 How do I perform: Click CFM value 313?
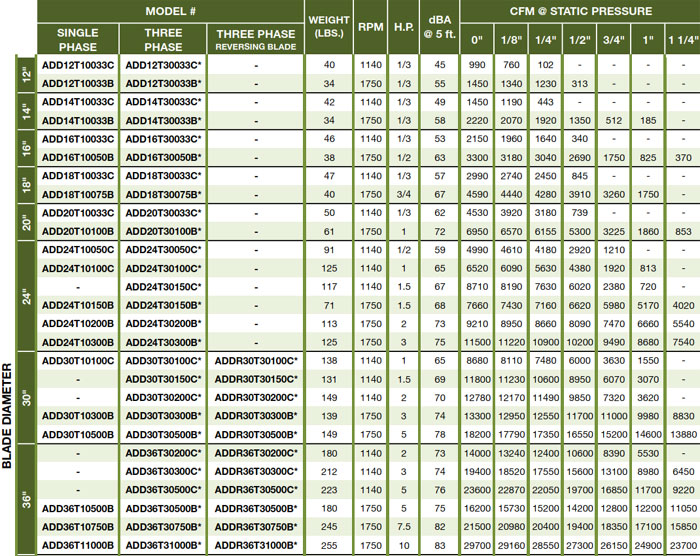click(x=579, y=84)
